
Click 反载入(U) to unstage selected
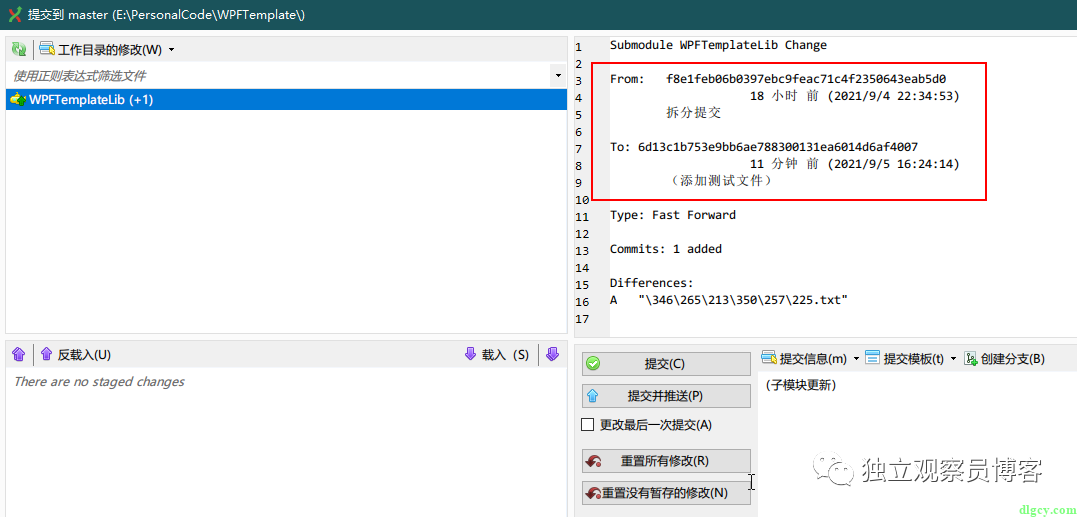[75, 354]
